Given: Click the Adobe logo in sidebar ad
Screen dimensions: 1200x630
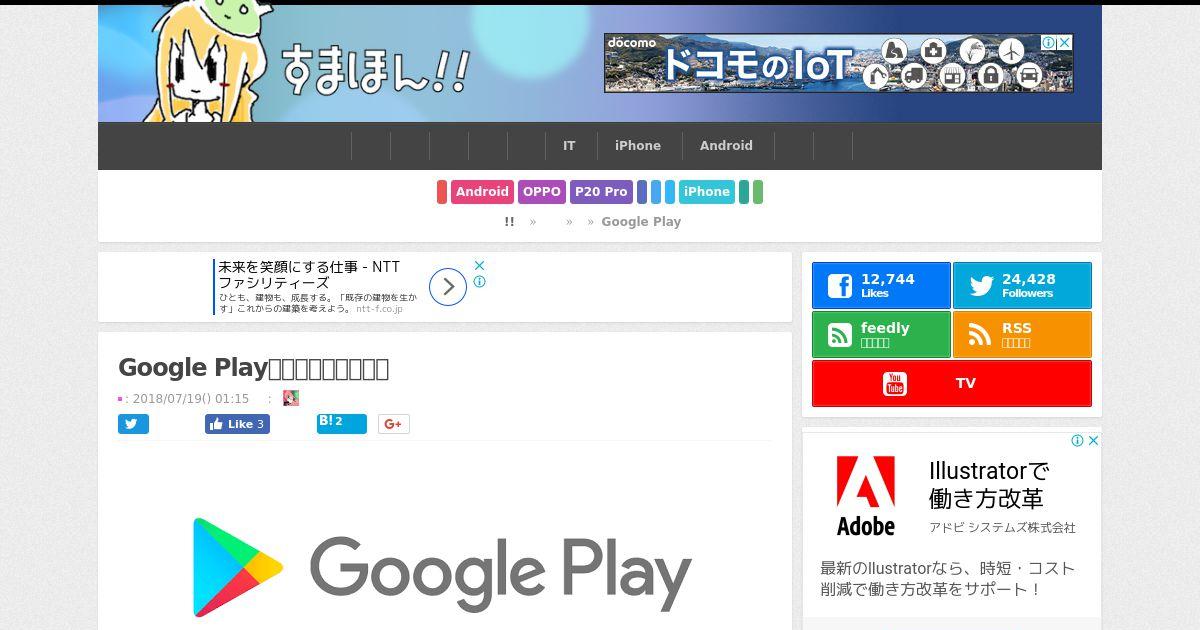Looking at the screenshot, I should click(866, 496).
